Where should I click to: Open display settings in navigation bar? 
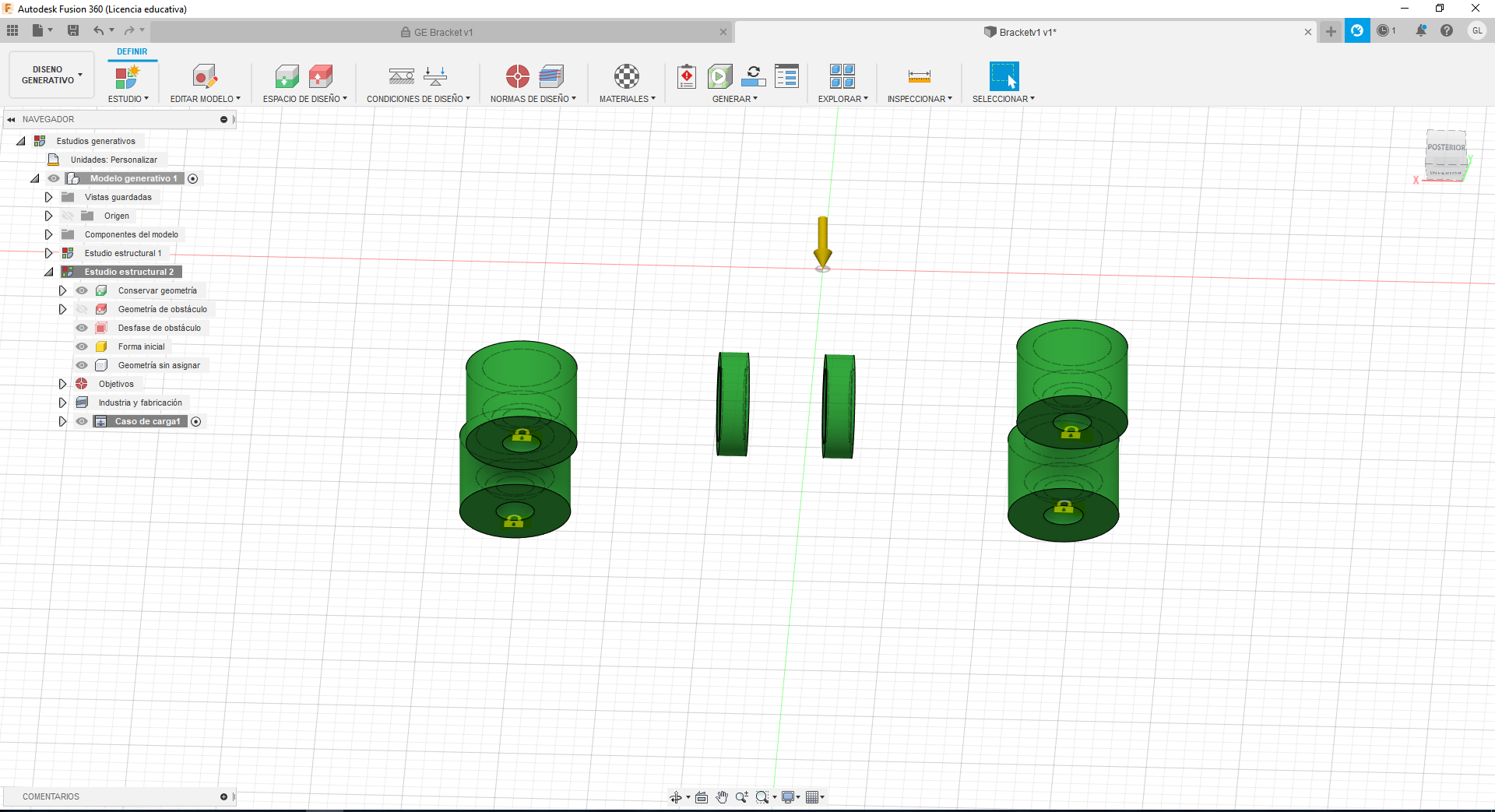(788, 797)
